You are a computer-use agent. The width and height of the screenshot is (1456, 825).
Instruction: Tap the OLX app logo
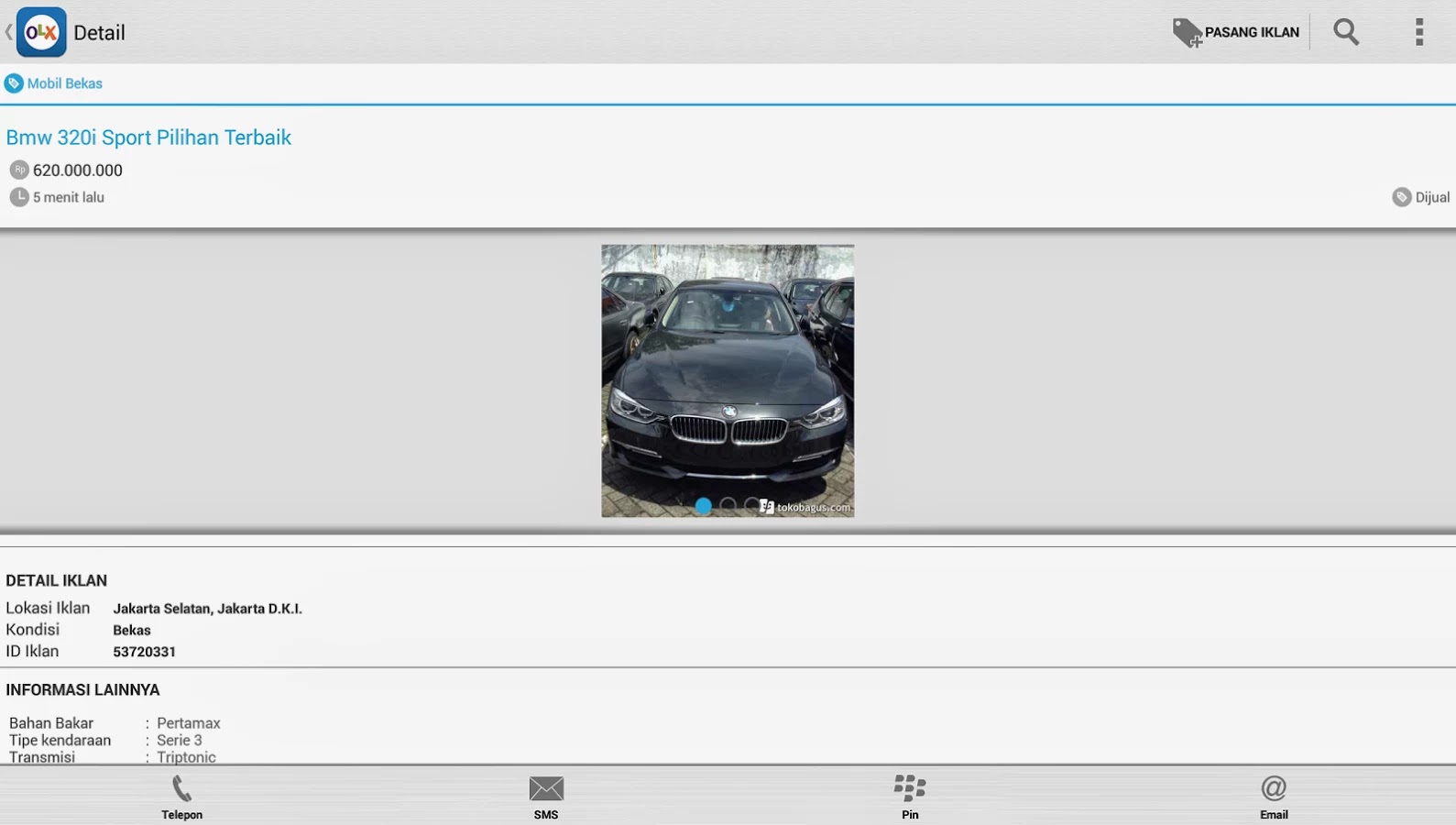[41, 32]
